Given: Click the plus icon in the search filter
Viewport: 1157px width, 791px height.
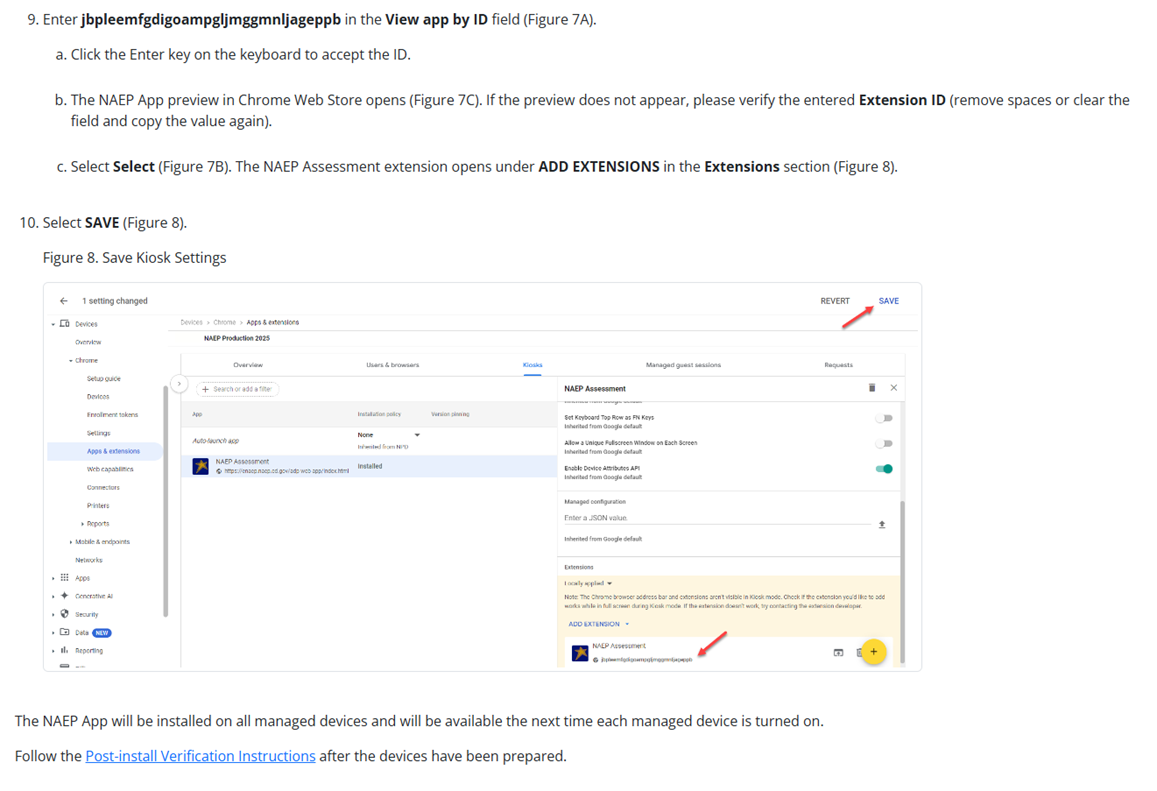Looking at the screenshot, I should [205, 389].
